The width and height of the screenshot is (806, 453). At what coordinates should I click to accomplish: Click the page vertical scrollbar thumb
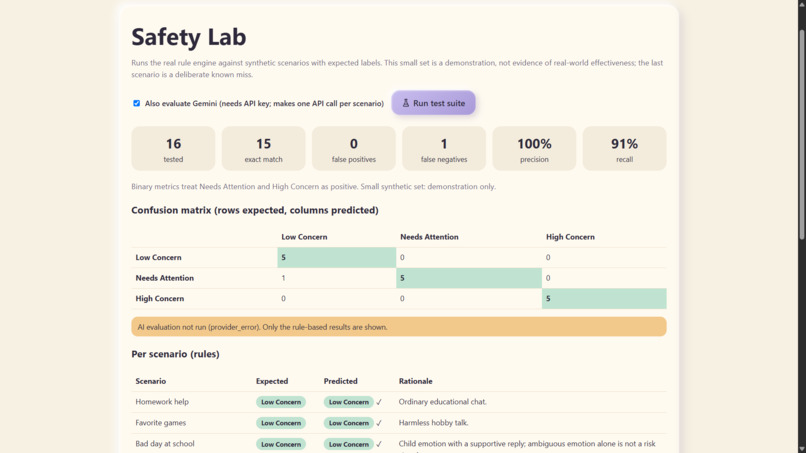802,134
